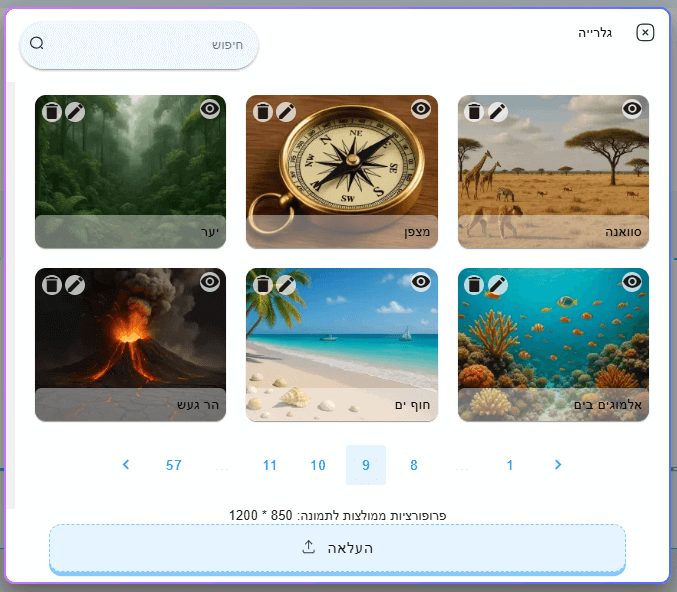Screen dimensions: 677x592
Task: Click trash icon on savanna (סוואנה) image
Action: (474, 111)
